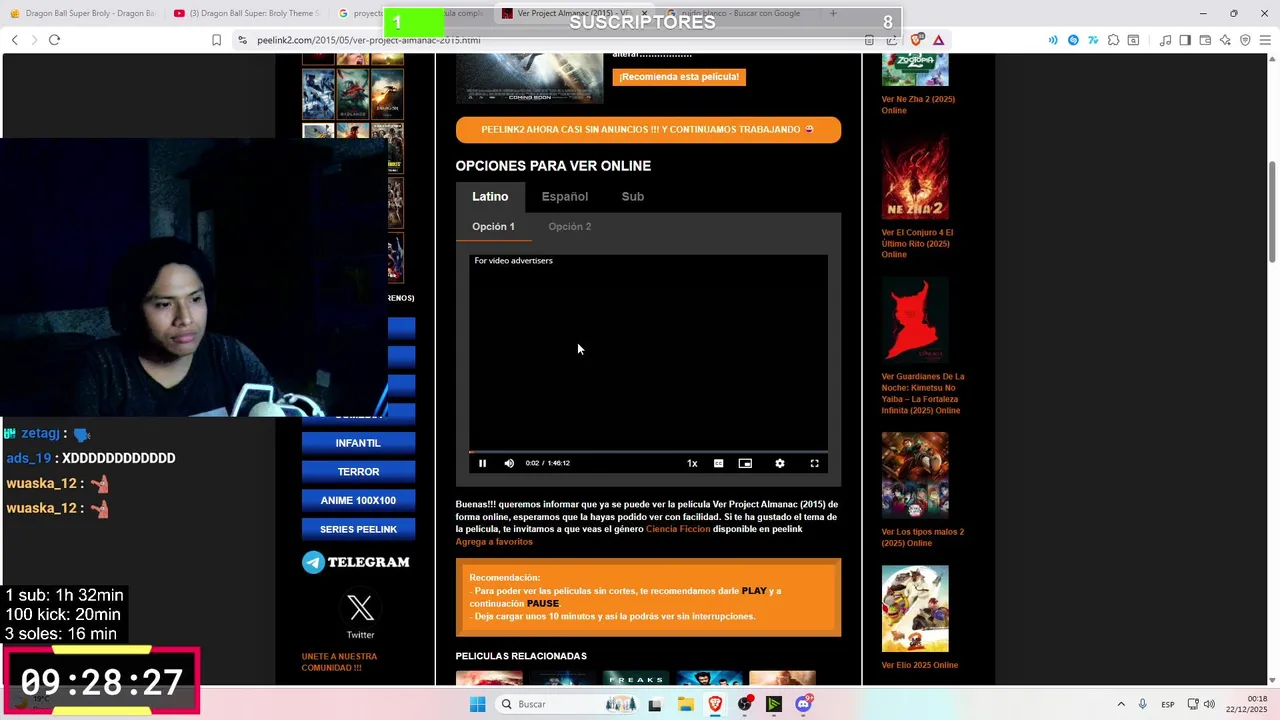Screen dimensions: 1280x720
Task: Open the Task View taskbar icon
Action: (x=655, y=704)
